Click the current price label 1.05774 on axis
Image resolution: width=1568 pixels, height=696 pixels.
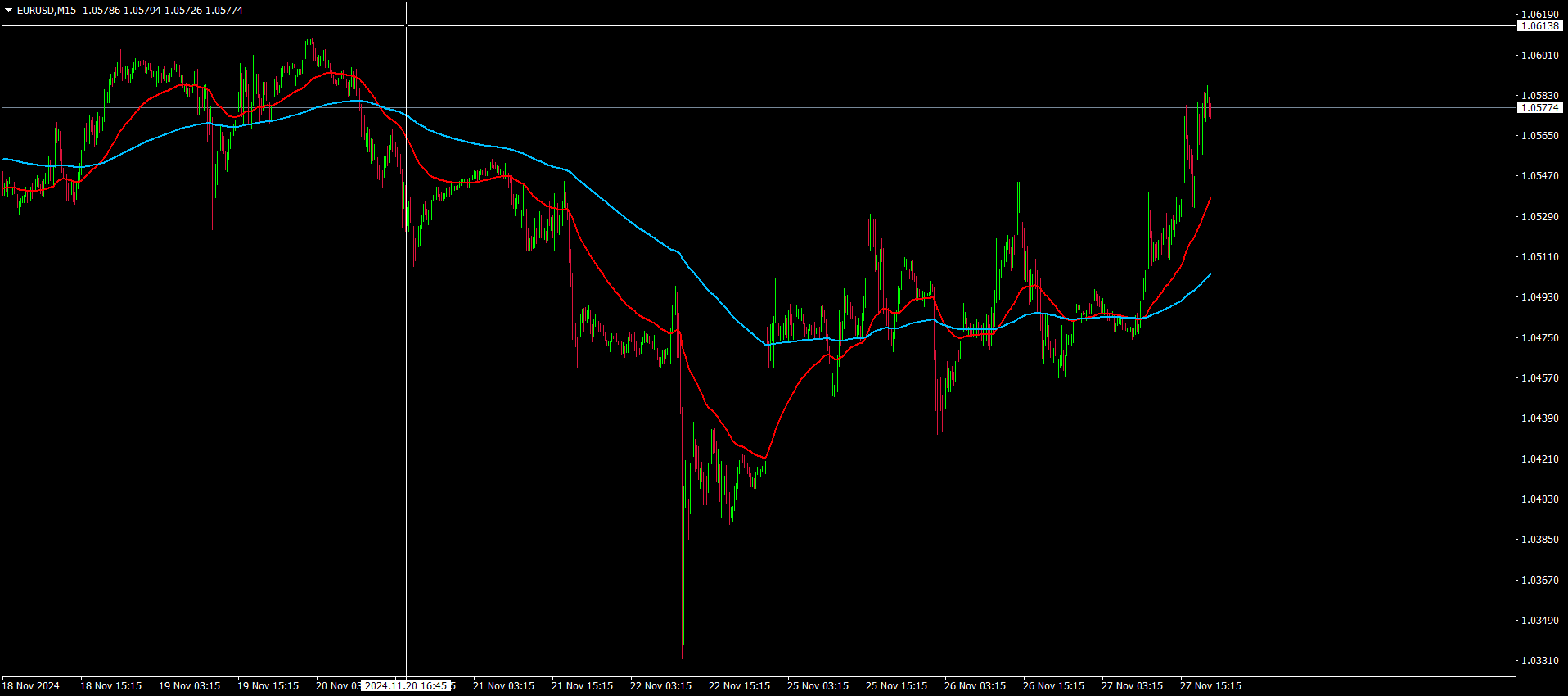click(1540, 108)
